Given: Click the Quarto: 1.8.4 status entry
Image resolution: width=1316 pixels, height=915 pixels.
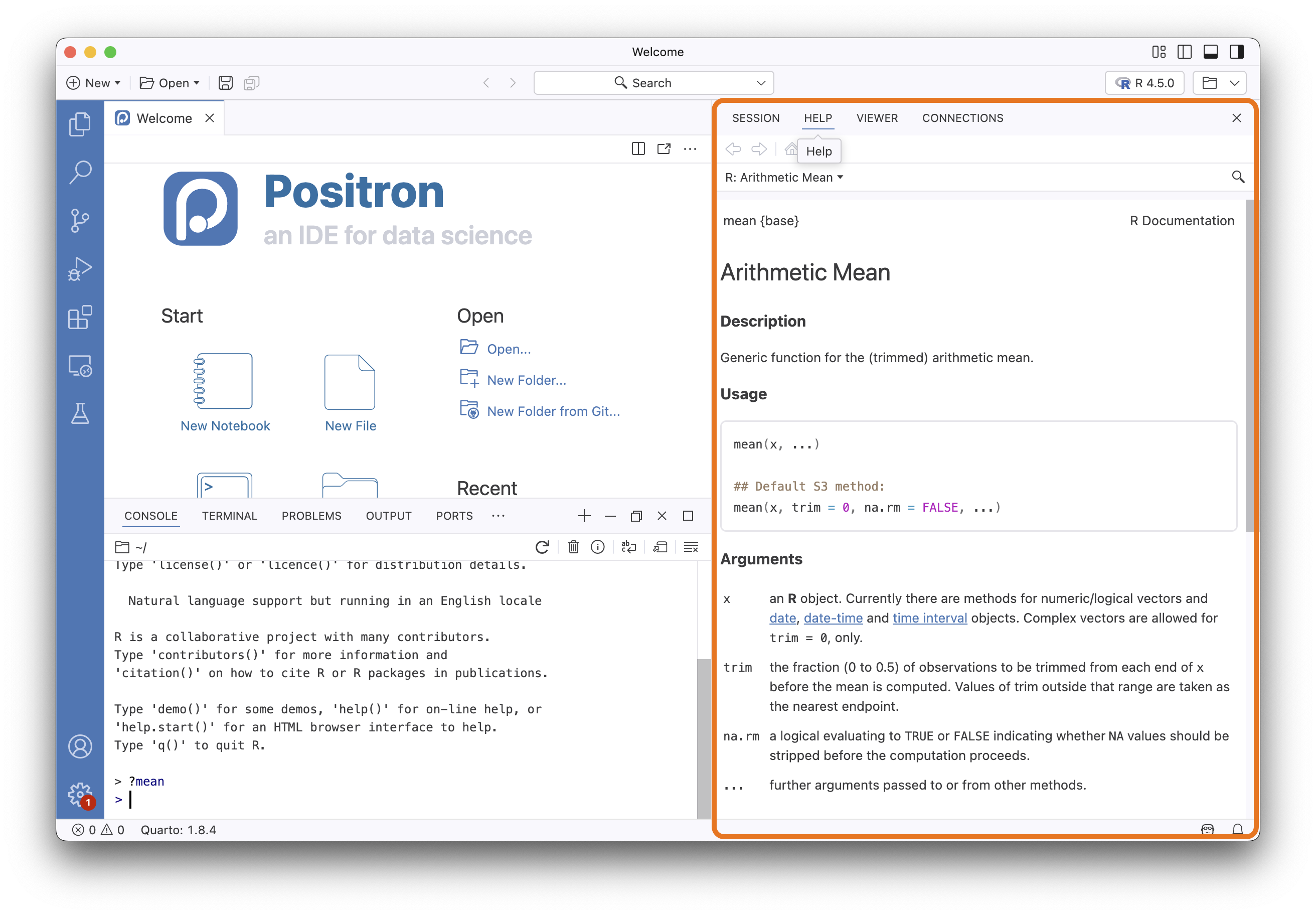Looking at the screenshot, I should tap(178, 830).
